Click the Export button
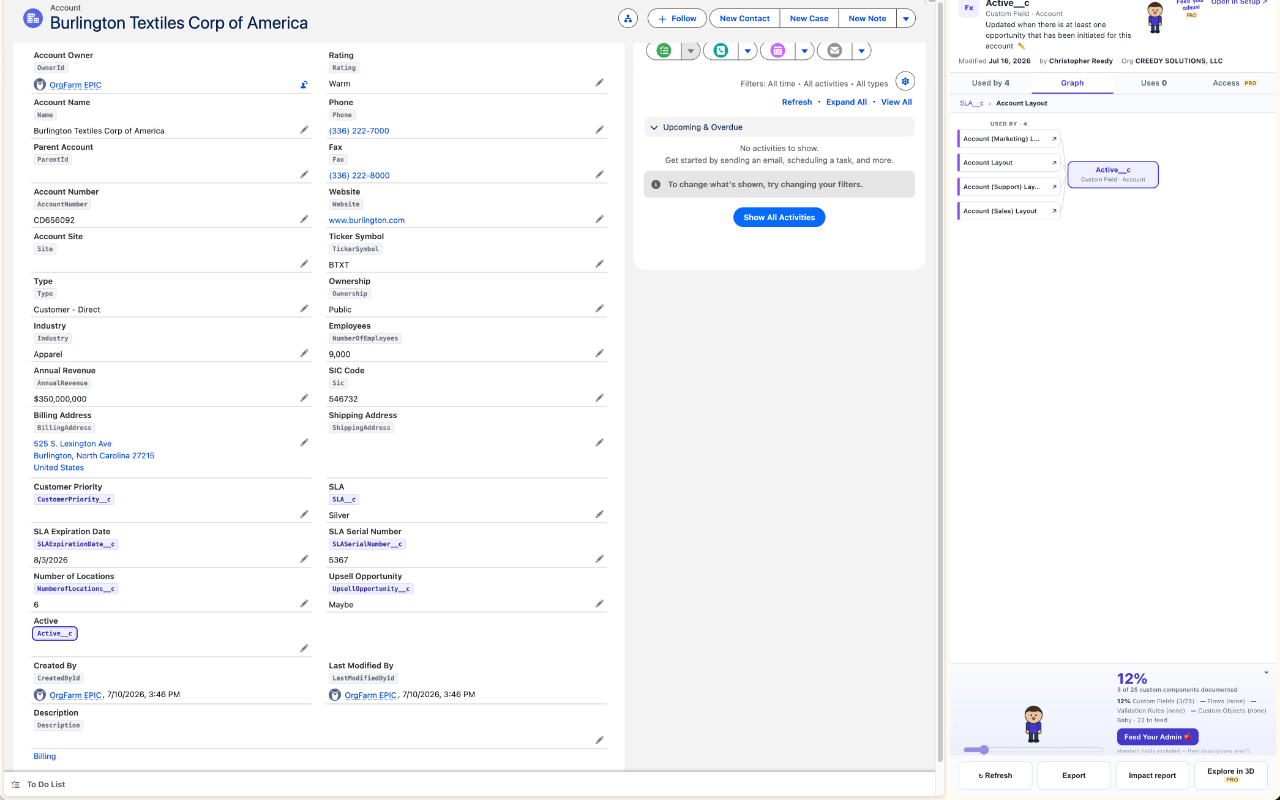This screenshot has height=800, width=1280. click(1074, 775)
